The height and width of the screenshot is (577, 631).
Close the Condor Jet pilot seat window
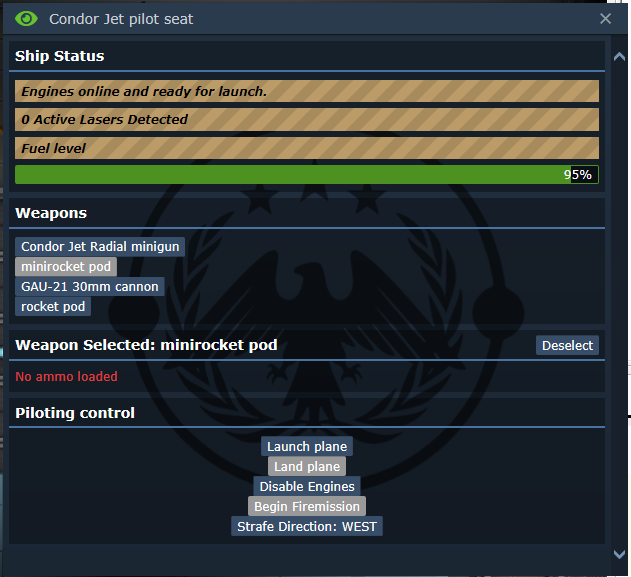coord(605,19)
